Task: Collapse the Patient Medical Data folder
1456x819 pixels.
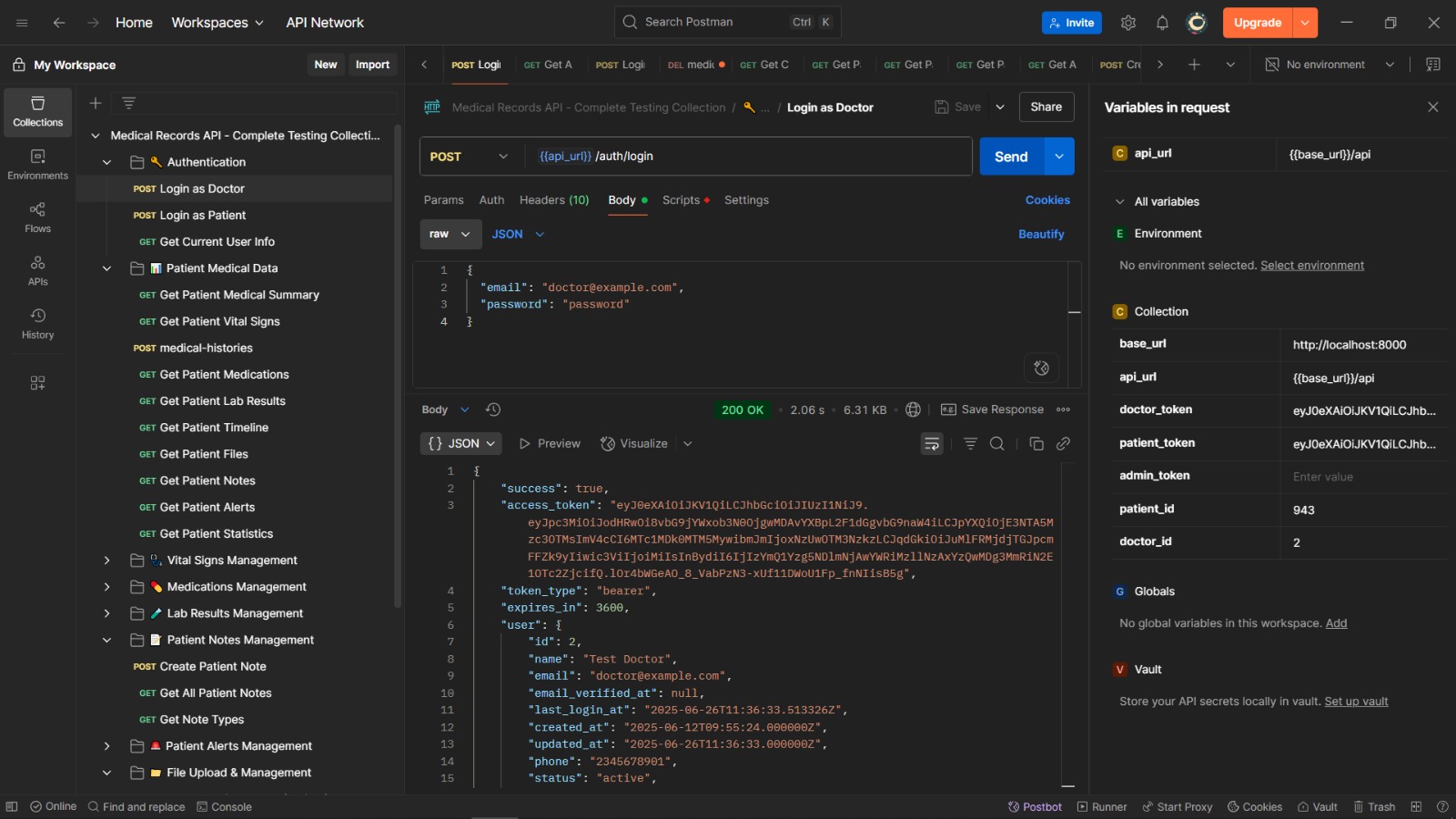Action: pyautogui.click(x=106, y=268)
